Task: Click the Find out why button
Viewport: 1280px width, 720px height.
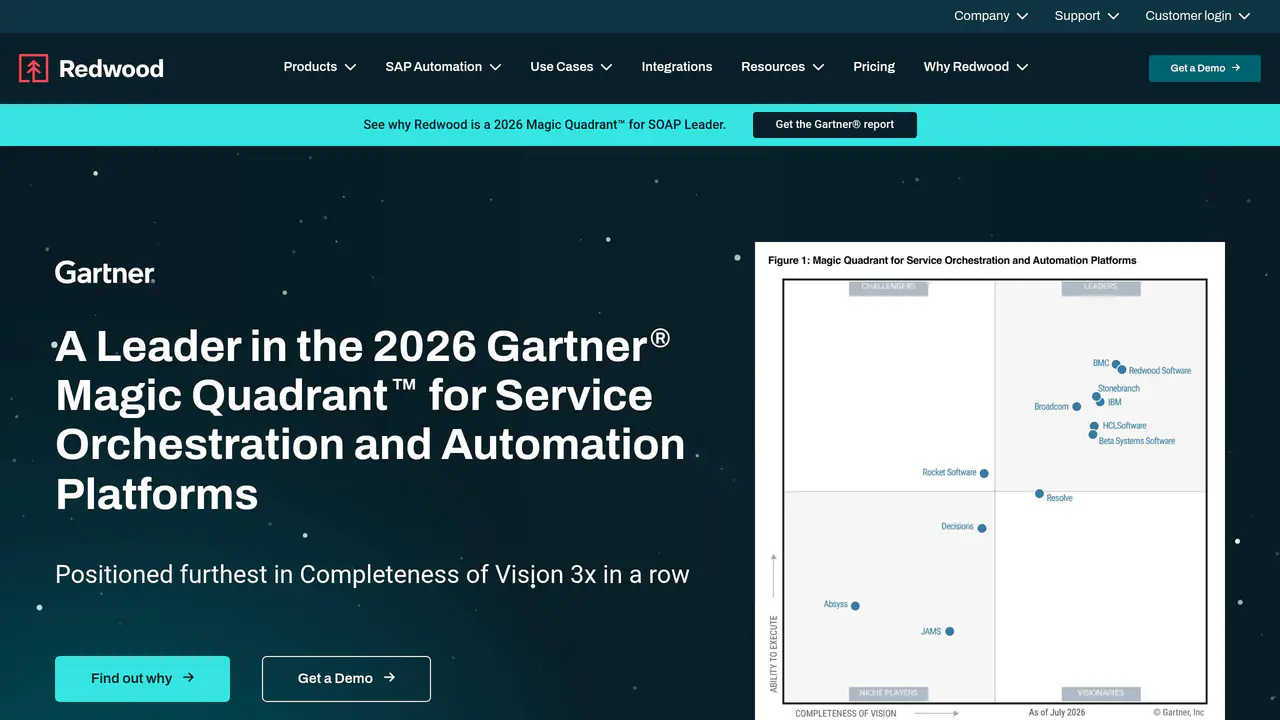Action: click(x=142, y=679)
